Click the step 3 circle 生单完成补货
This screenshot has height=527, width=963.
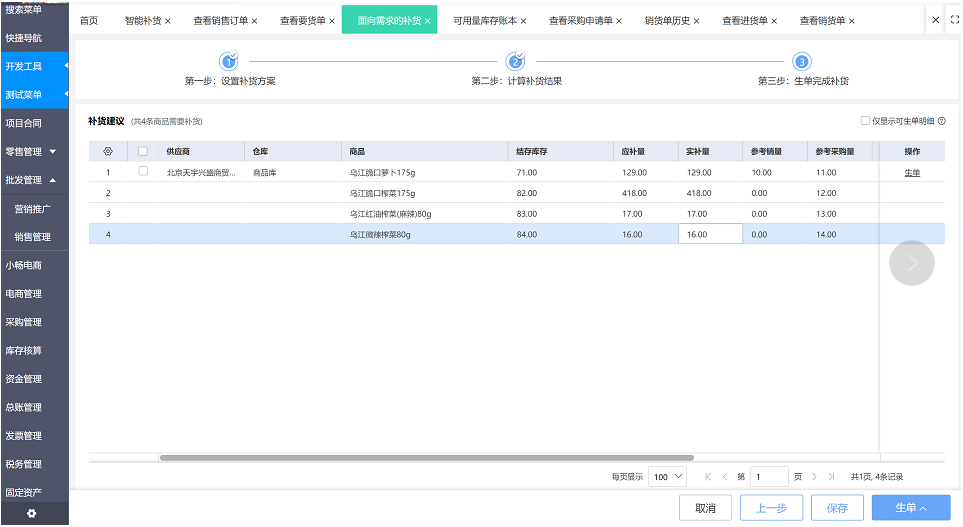coord(802,61)
